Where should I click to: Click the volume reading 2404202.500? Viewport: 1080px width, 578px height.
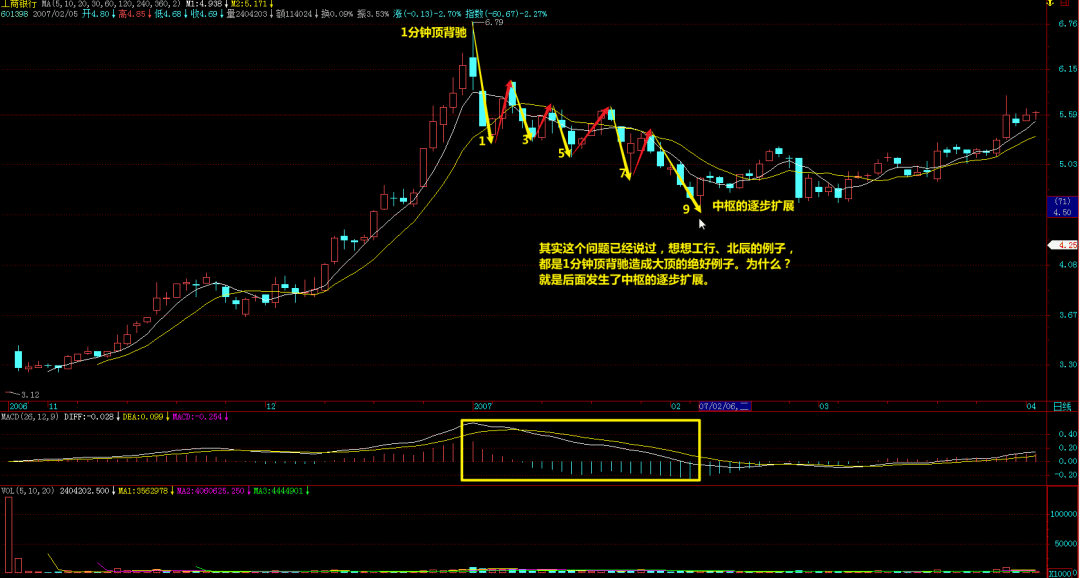pos(85,491)
